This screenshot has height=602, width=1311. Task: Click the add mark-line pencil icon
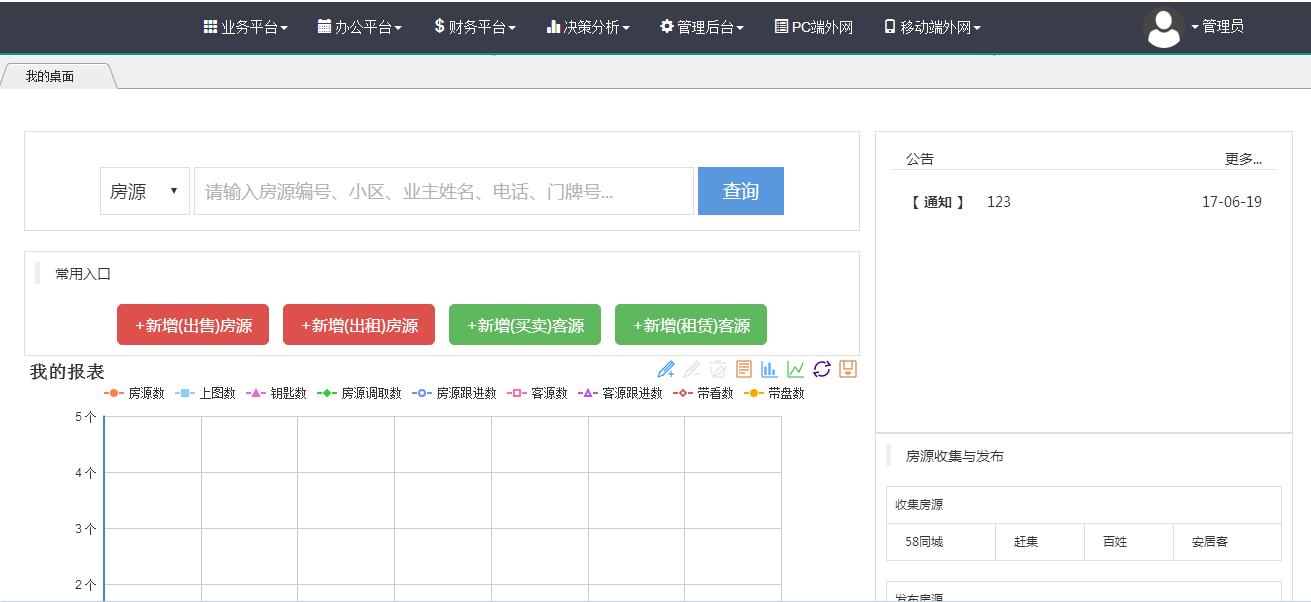click(666, 369)
